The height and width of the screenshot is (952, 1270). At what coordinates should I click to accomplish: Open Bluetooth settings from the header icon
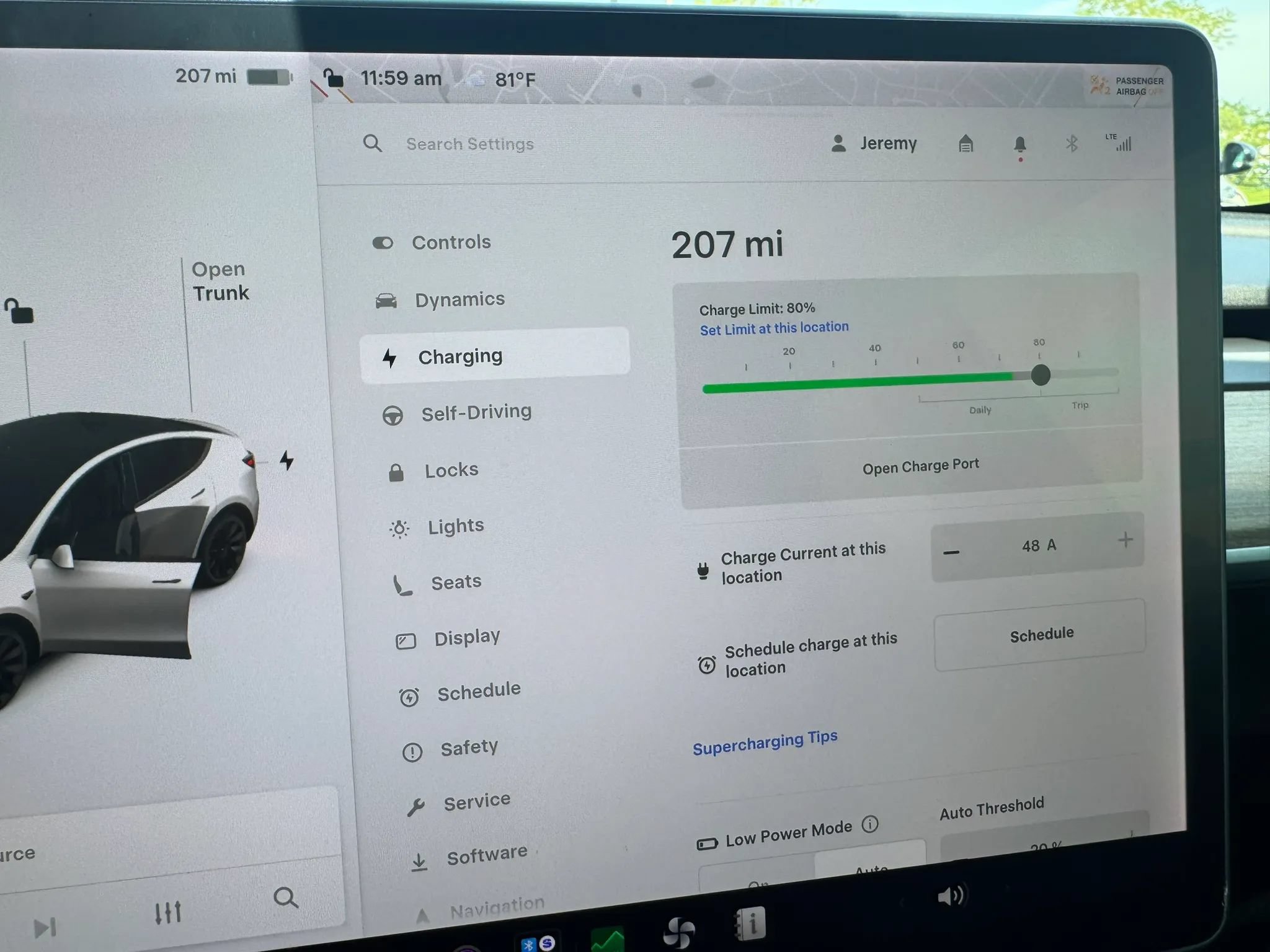pos(1072,144)
